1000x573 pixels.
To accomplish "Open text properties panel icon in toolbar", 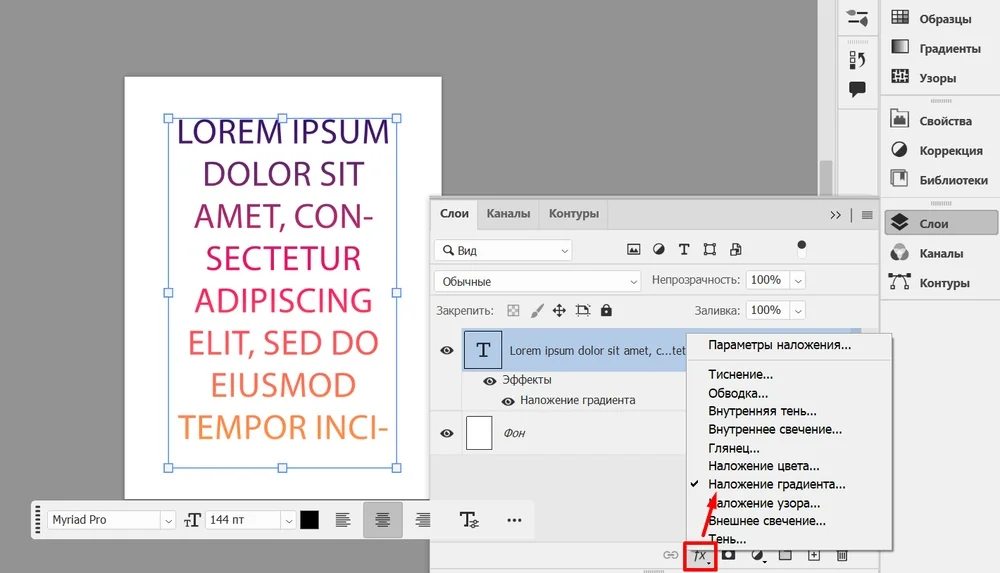I will tap(469, 520).
